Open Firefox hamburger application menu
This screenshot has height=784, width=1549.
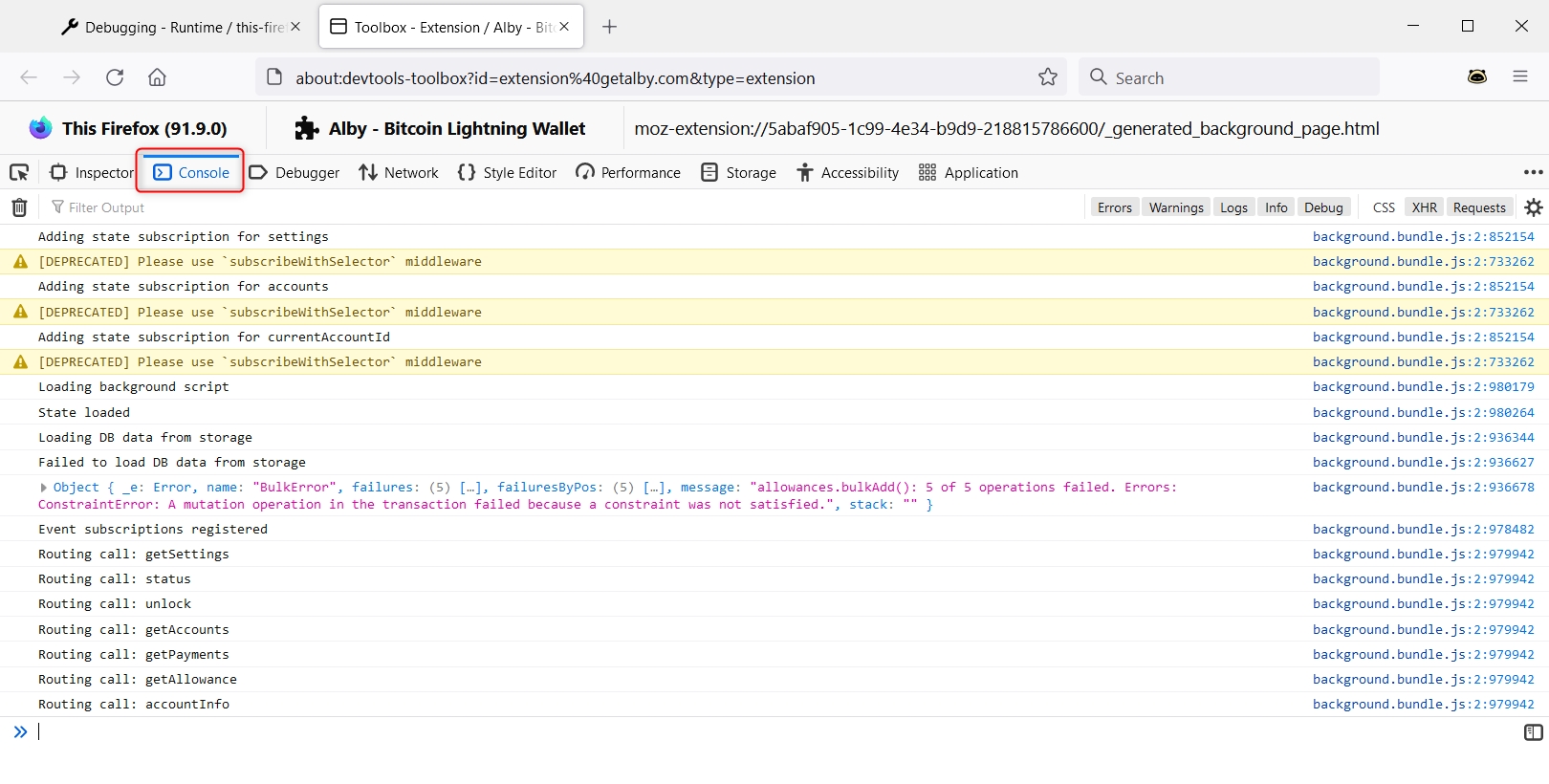(1519, 76)
